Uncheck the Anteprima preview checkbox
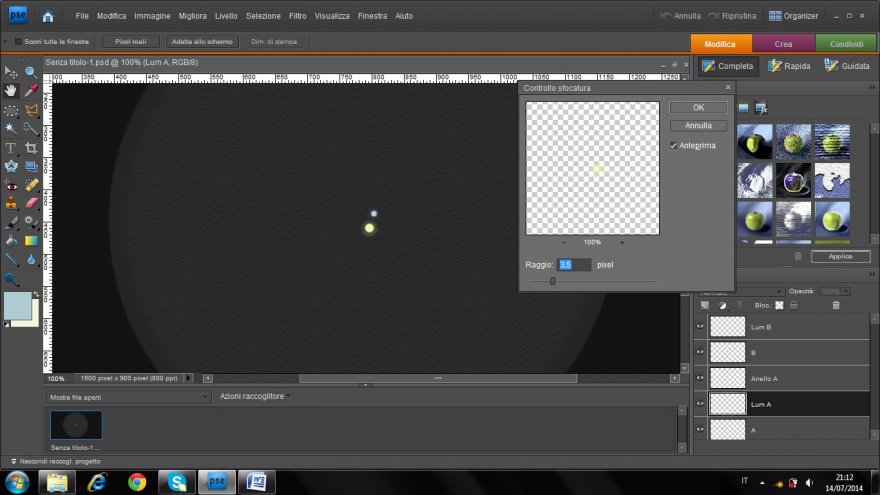Viewport: 880px width, 495px height. point(674,146)
